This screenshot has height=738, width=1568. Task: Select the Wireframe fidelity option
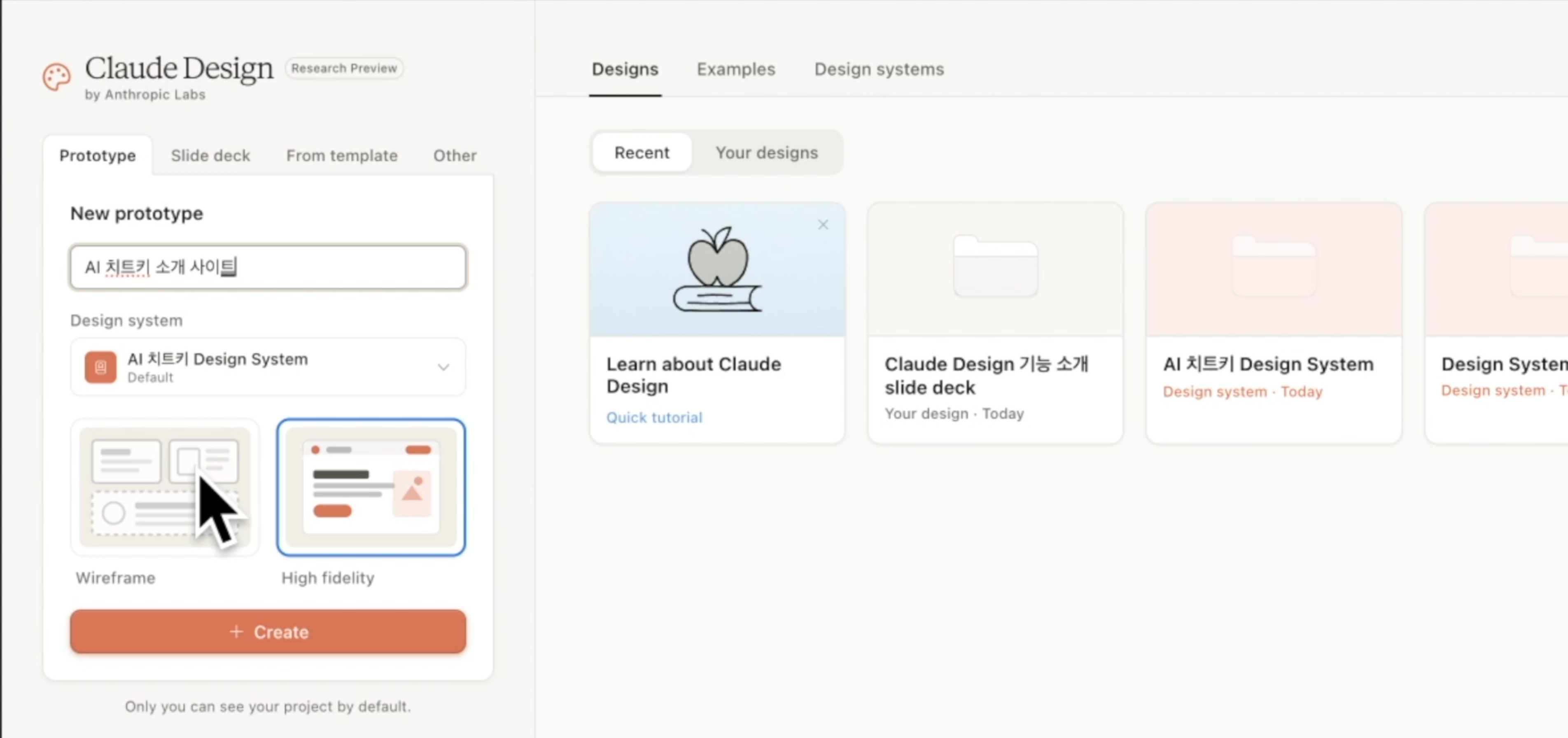tap(165, 487)
